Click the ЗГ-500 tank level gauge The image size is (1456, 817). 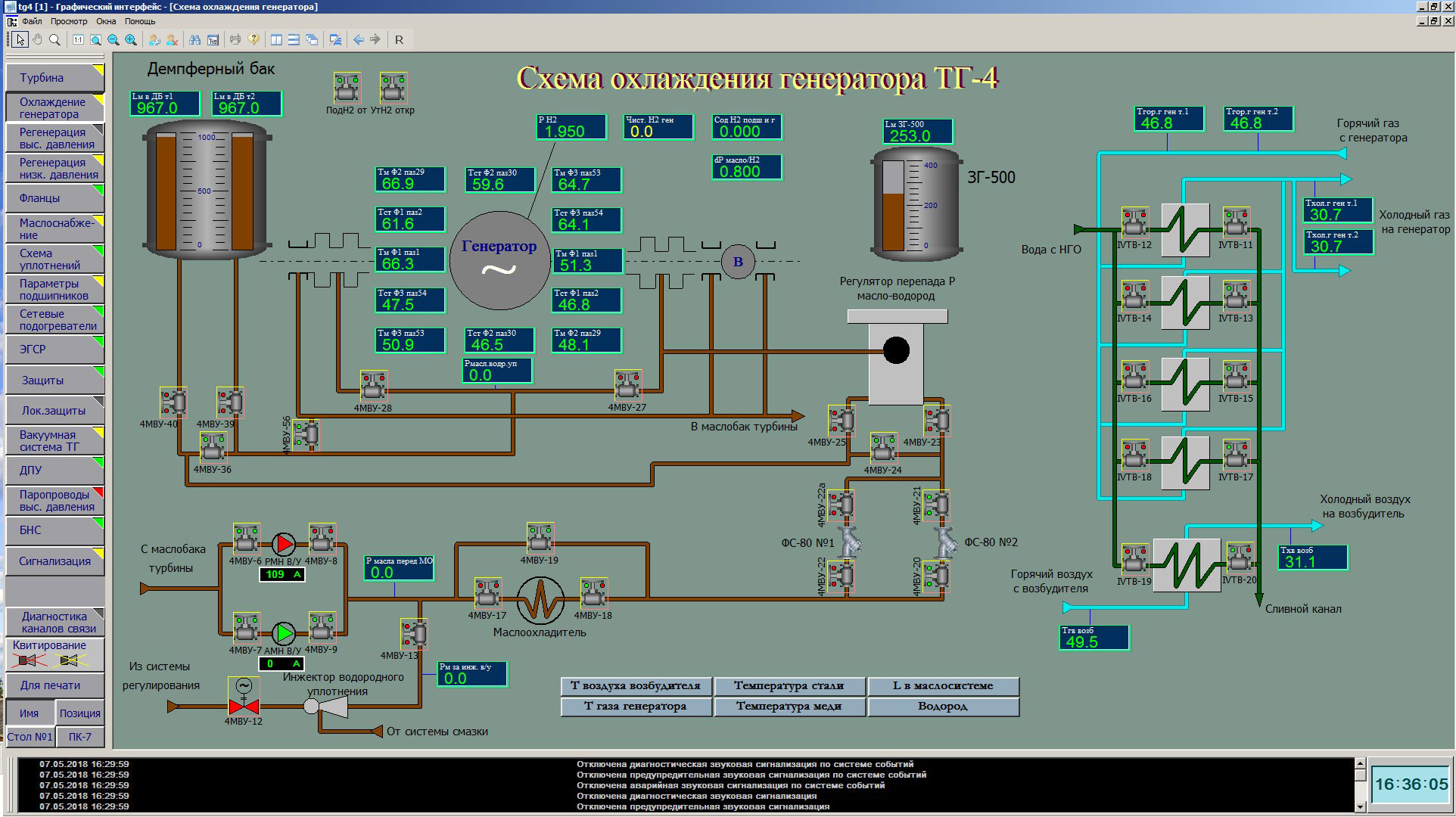coord(918,203)
